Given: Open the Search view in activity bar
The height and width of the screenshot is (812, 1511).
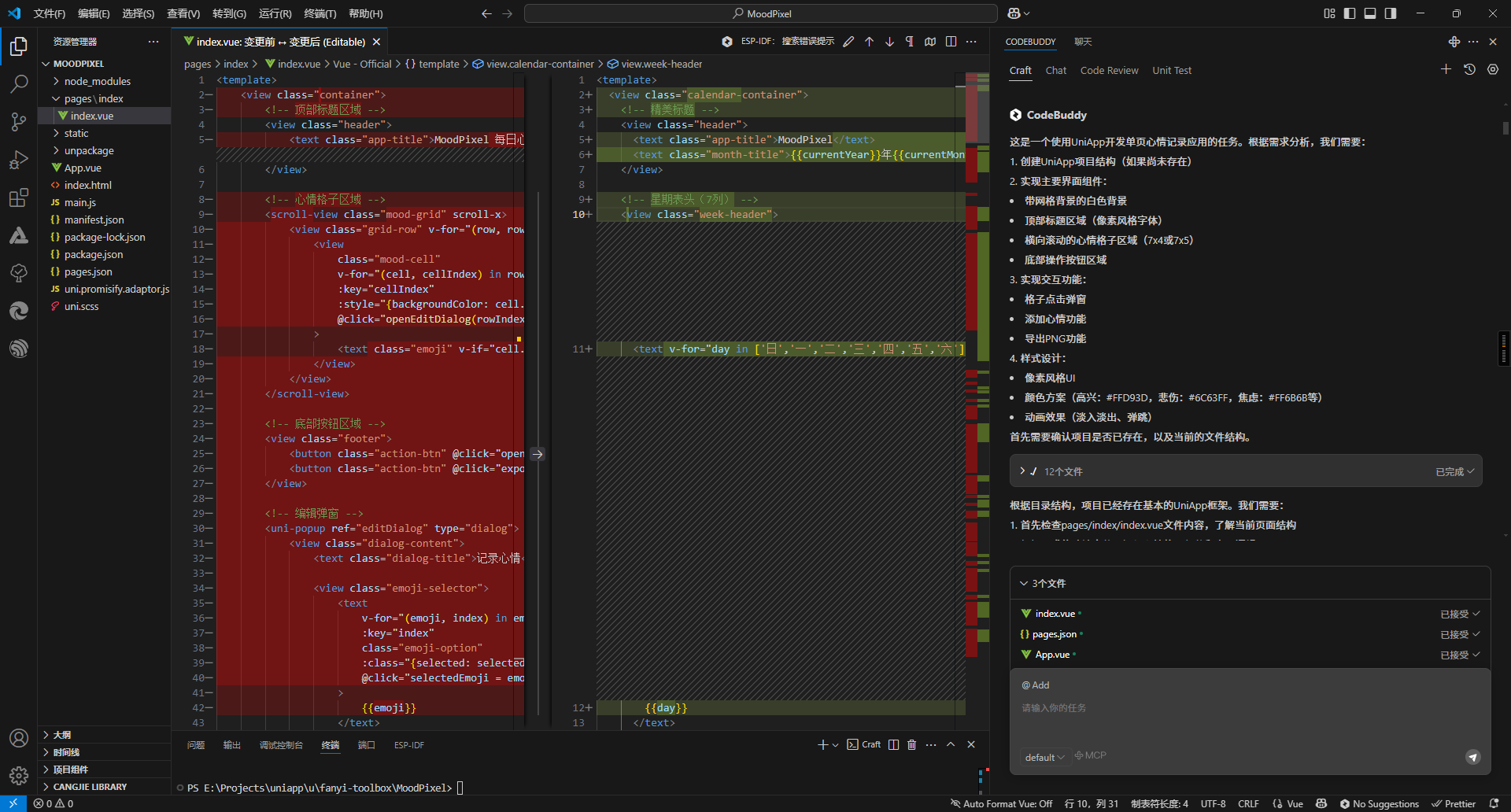Looking at the screenshot, I should 19,83.
